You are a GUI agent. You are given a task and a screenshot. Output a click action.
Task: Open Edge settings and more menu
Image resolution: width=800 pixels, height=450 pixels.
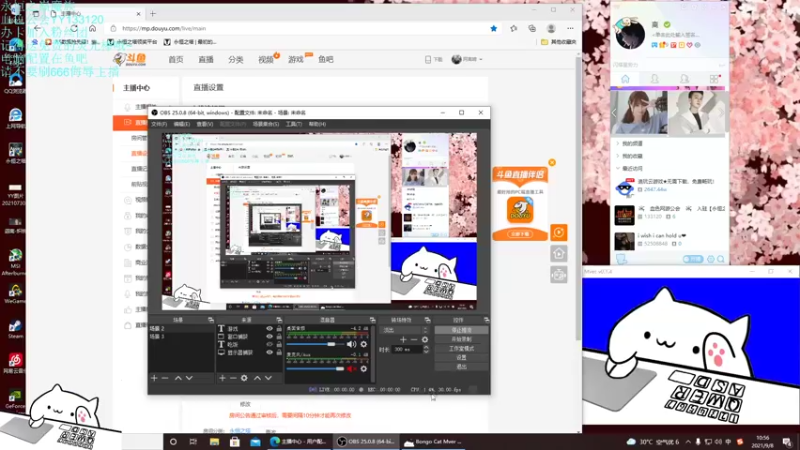pos(570,29)
